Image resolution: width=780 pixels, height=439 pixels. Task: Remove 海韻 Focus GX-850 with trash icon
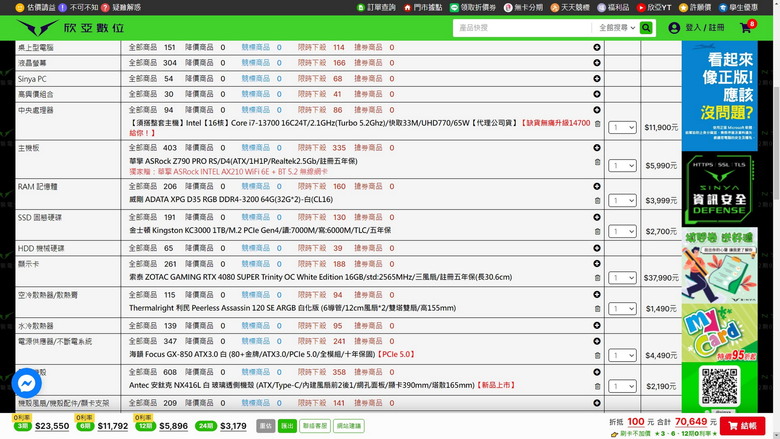[x=597, y=355]
